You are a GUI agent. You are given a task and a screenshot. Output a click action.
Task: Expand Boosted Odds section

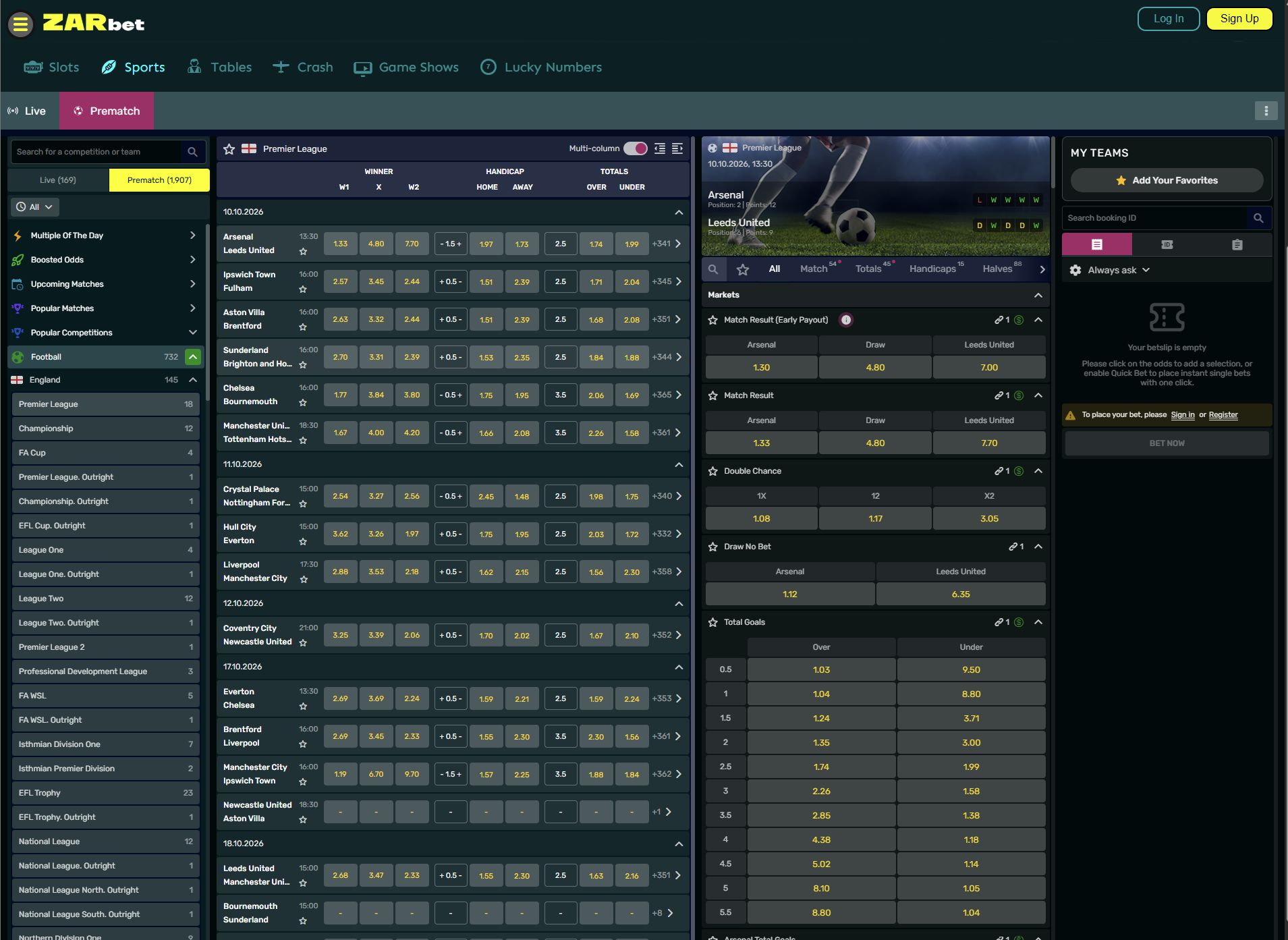tap(105, 260)
